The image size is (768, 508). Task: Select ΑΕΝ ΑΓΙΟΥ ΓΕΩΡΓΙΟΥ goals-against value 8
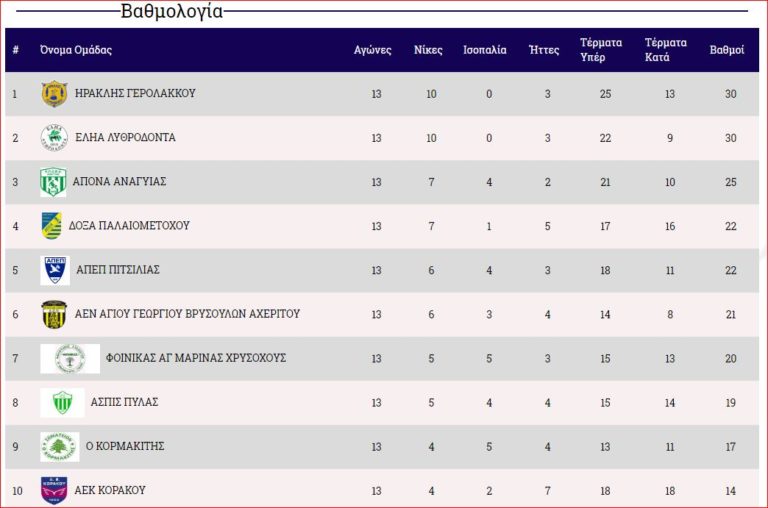[670, 314]
